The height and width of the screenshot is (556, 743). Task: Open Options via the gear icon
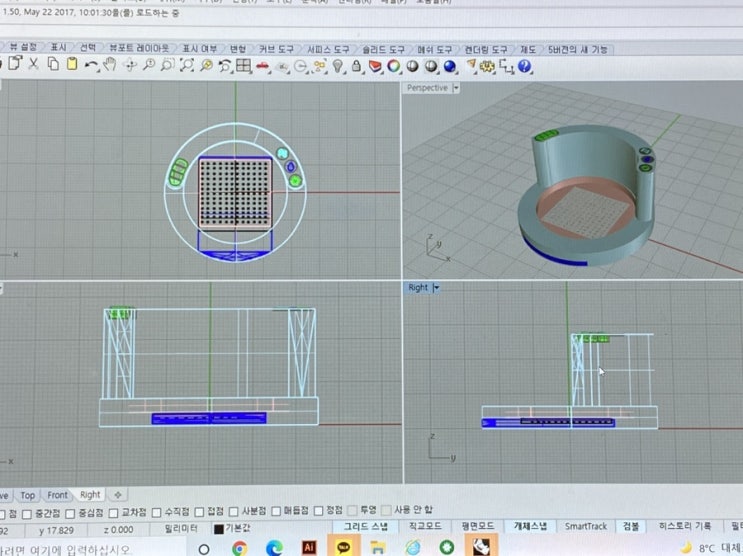click(487, 66)
